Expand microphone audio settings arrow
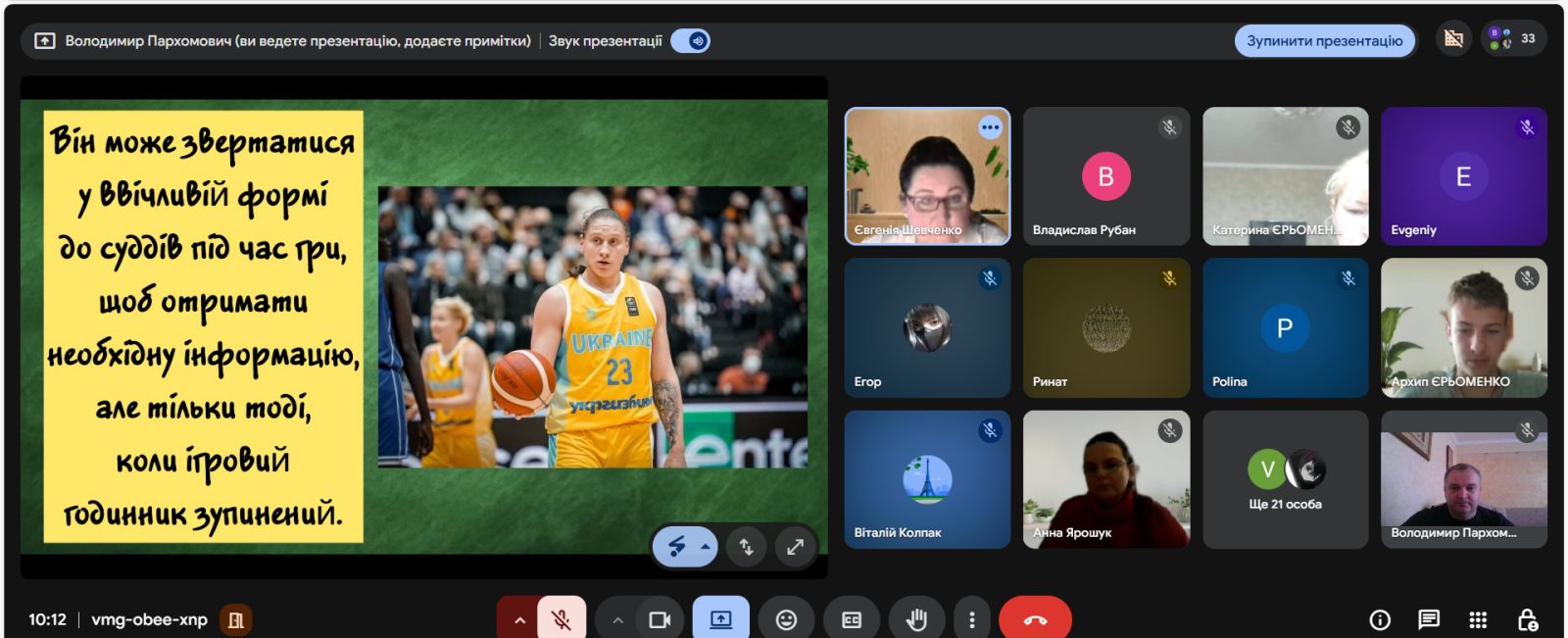This screenshot has width=1568, height=638. pos(519,619)
